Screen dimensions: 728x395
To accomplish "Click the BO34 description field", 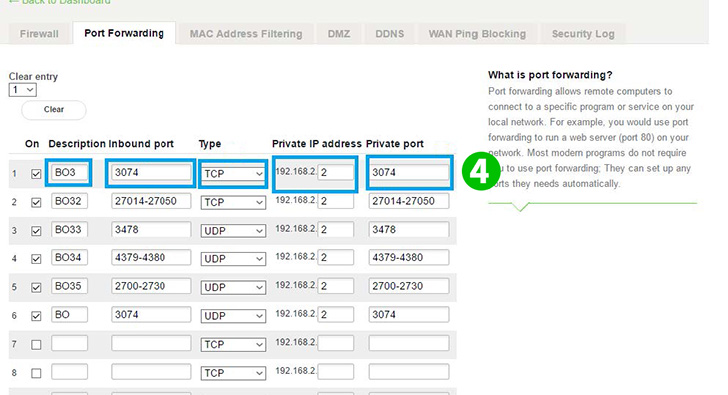I will click(69, 258).
